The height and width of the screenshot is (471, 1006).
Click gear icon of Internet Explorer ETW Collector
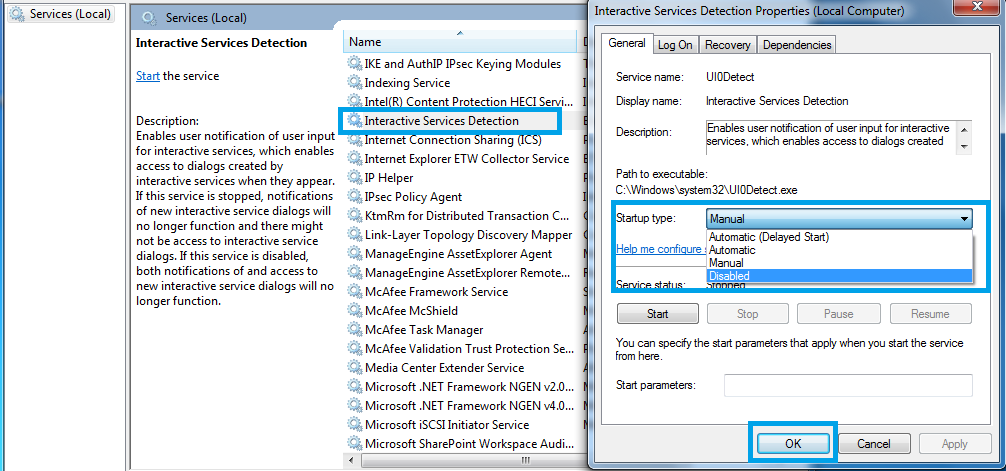tap(354, 158)
